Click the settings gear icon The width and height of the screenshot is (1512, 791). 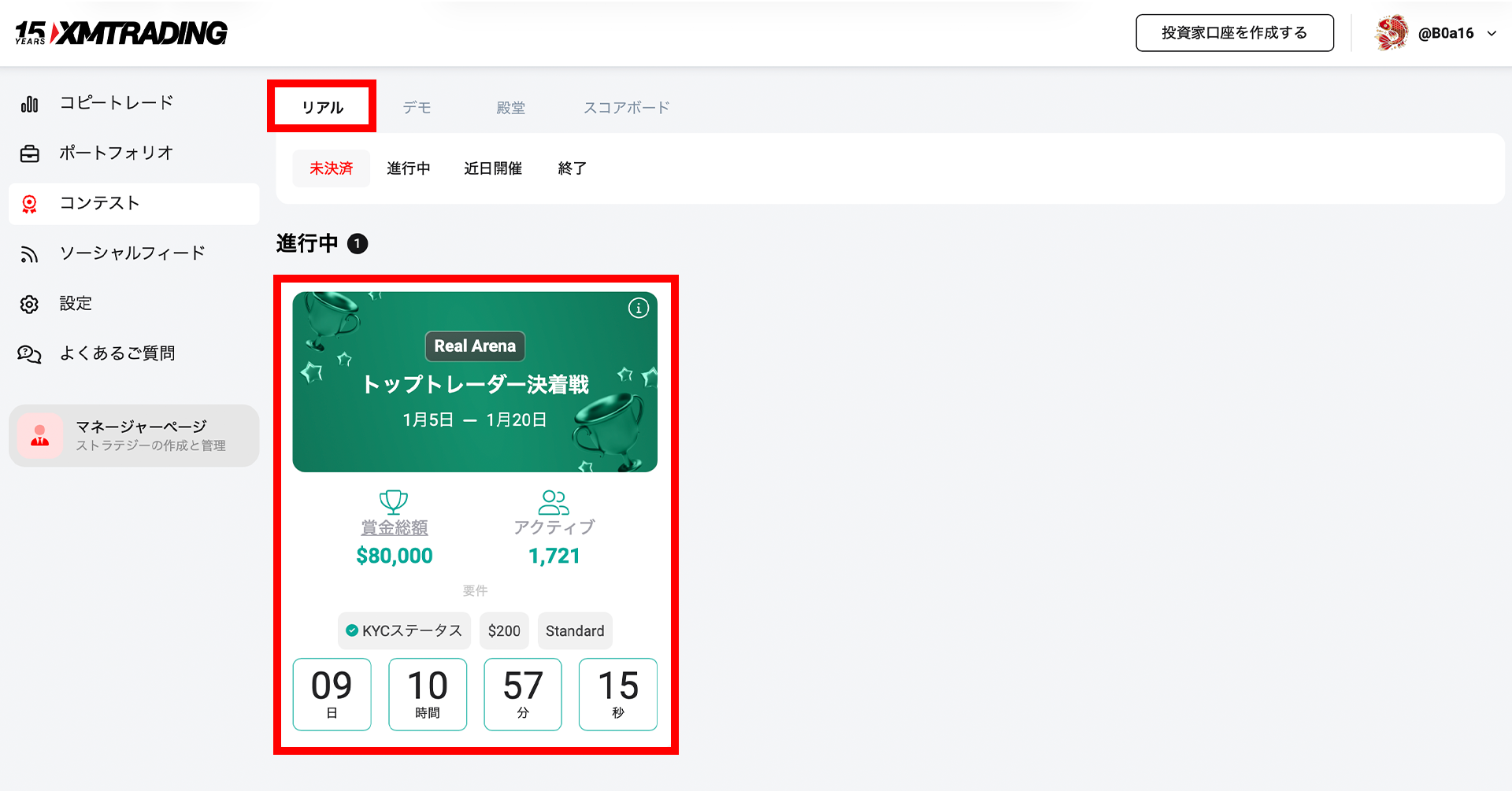pos(29,305)
